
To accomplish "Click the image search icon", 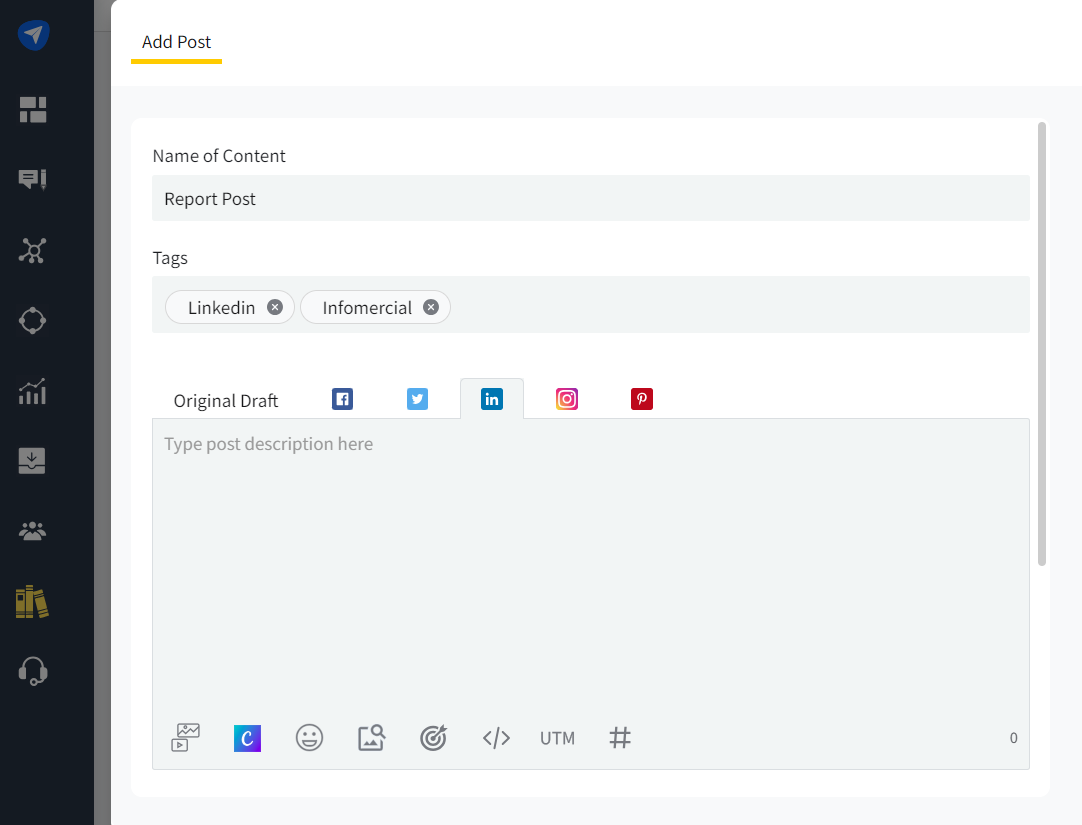I will tap(371, 738).
